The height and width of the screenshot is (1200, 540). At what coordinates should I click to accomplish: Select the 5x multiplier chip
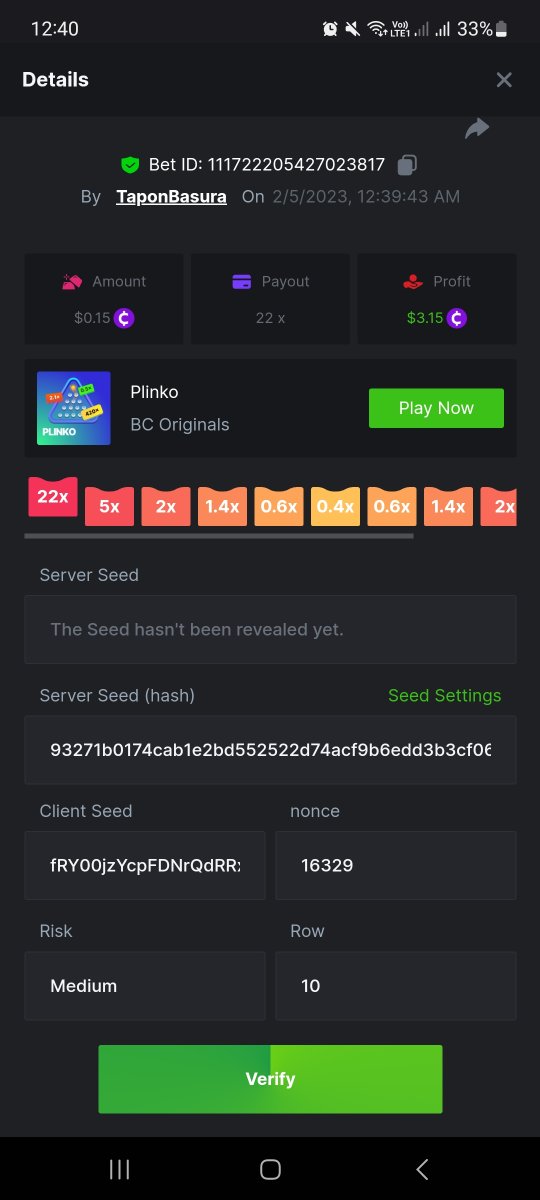click(109, 506)
